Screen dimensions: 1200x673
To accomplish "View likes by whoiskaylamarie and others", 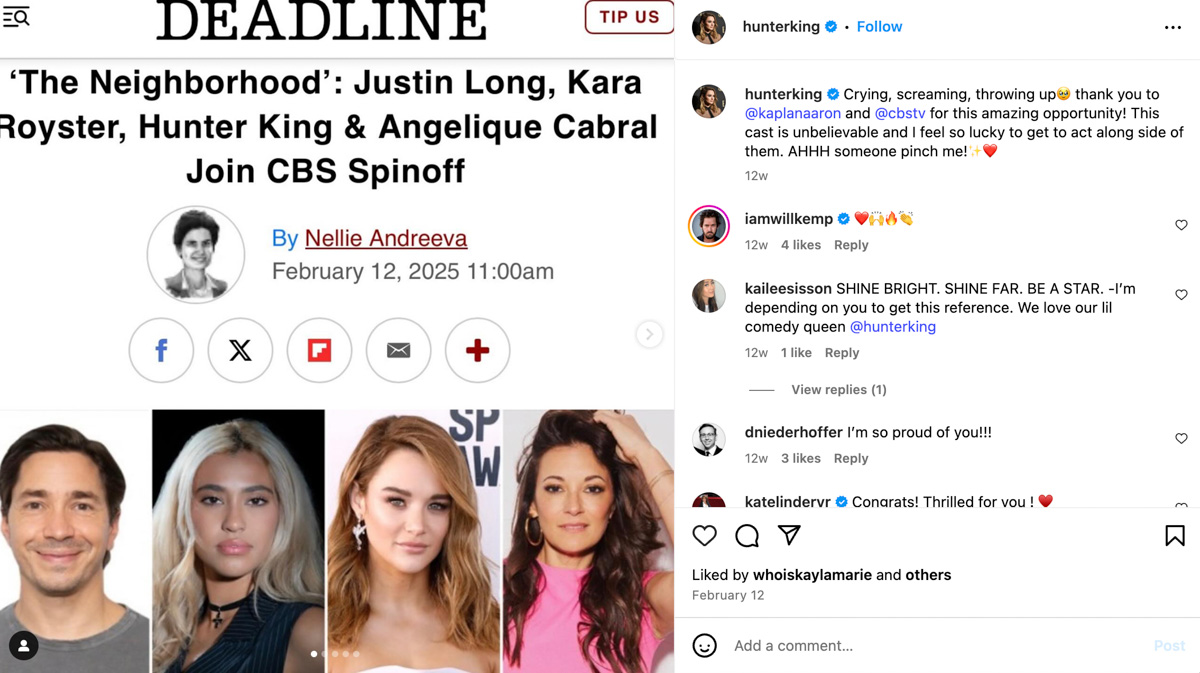I will click(821, 575).
